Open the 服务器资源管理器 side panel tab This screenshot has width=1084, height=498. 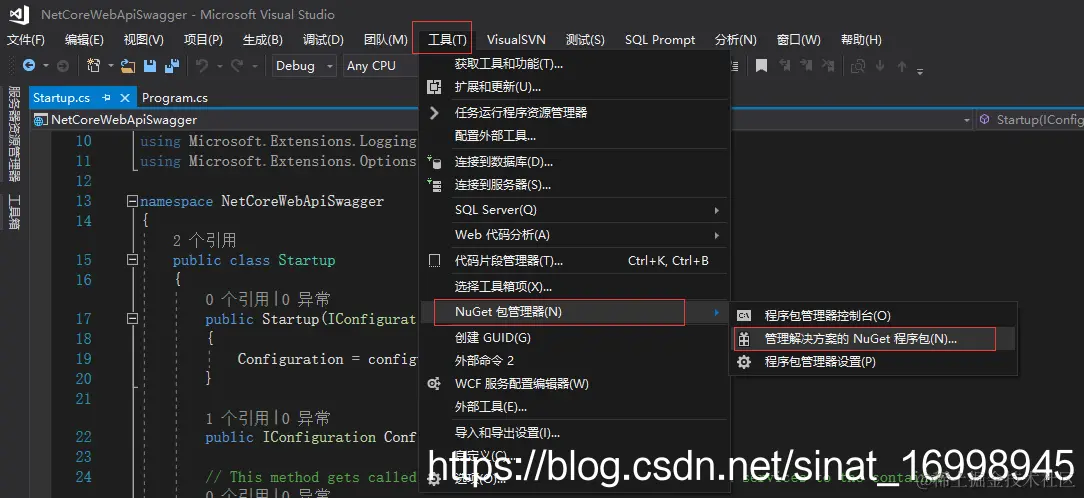(14, 134)
